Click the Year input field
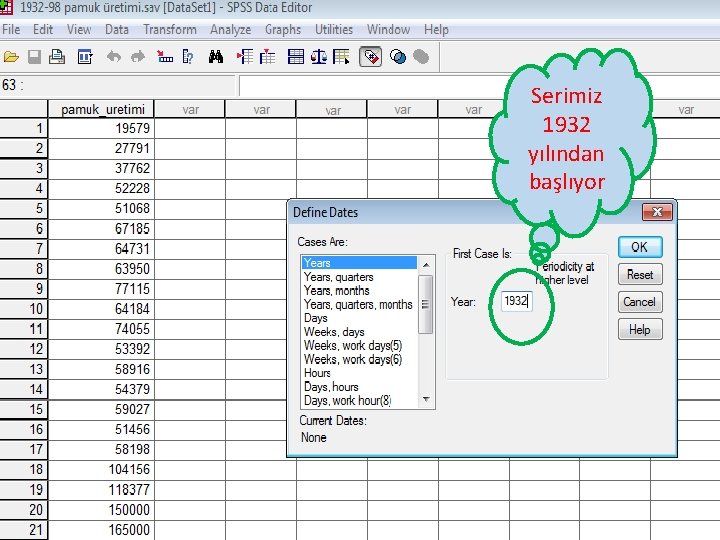 517,301
